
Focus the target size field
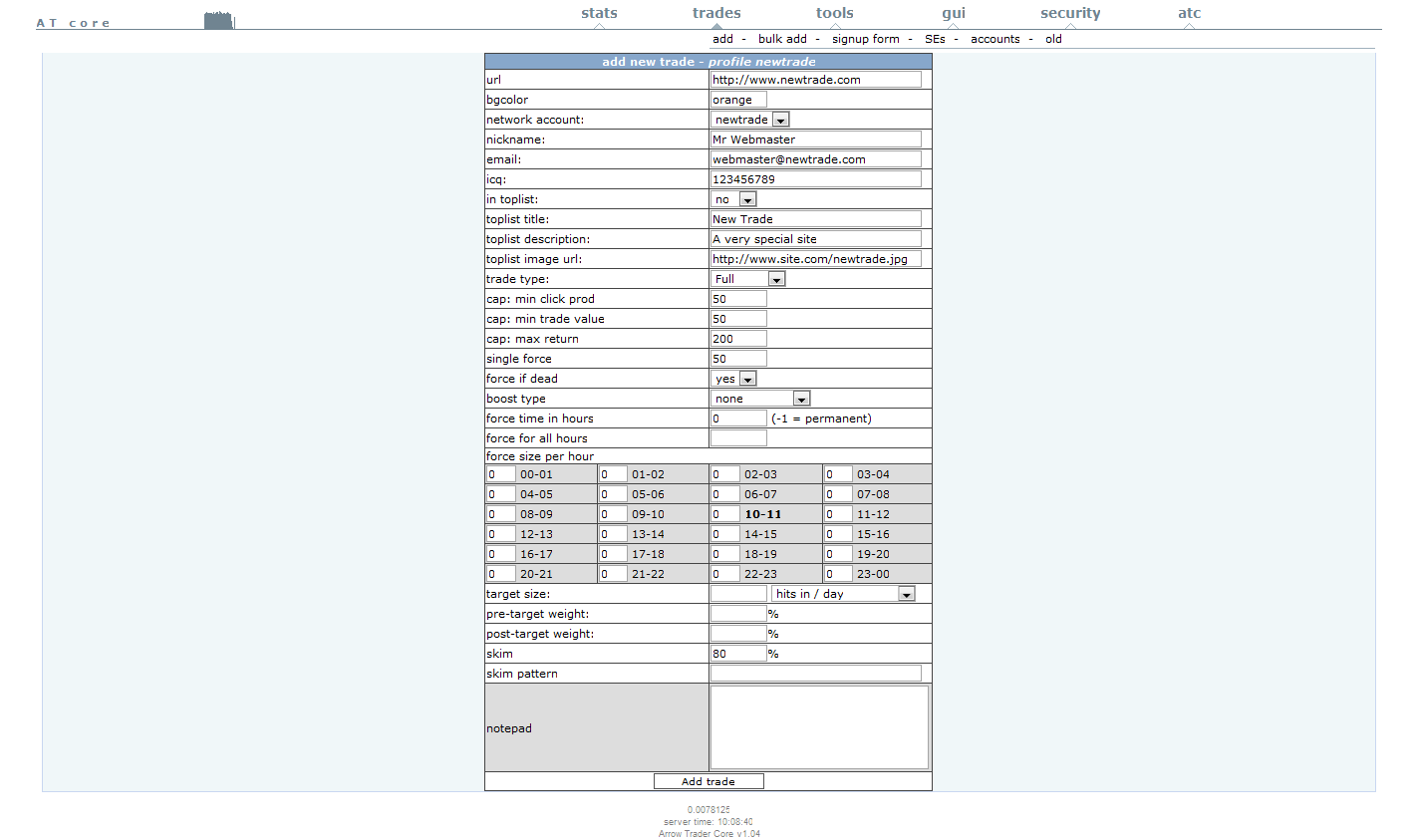(738, 594)
